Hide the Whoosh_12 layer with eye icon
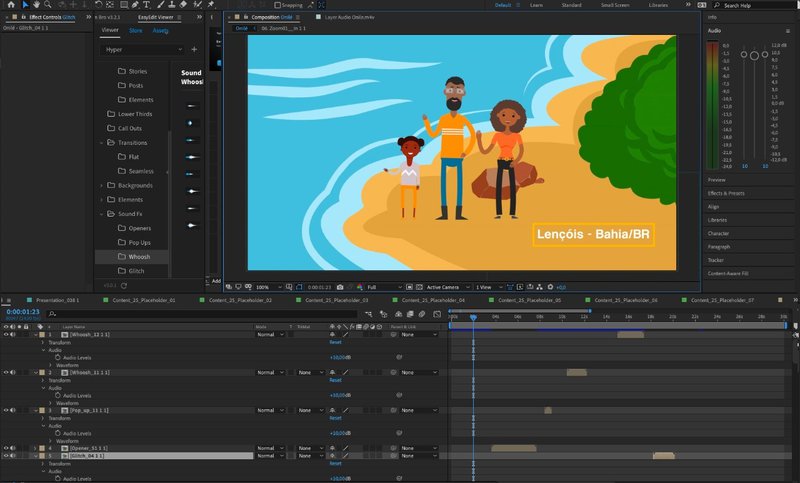This screenshot has width=800, height=483. coord(6,334)
